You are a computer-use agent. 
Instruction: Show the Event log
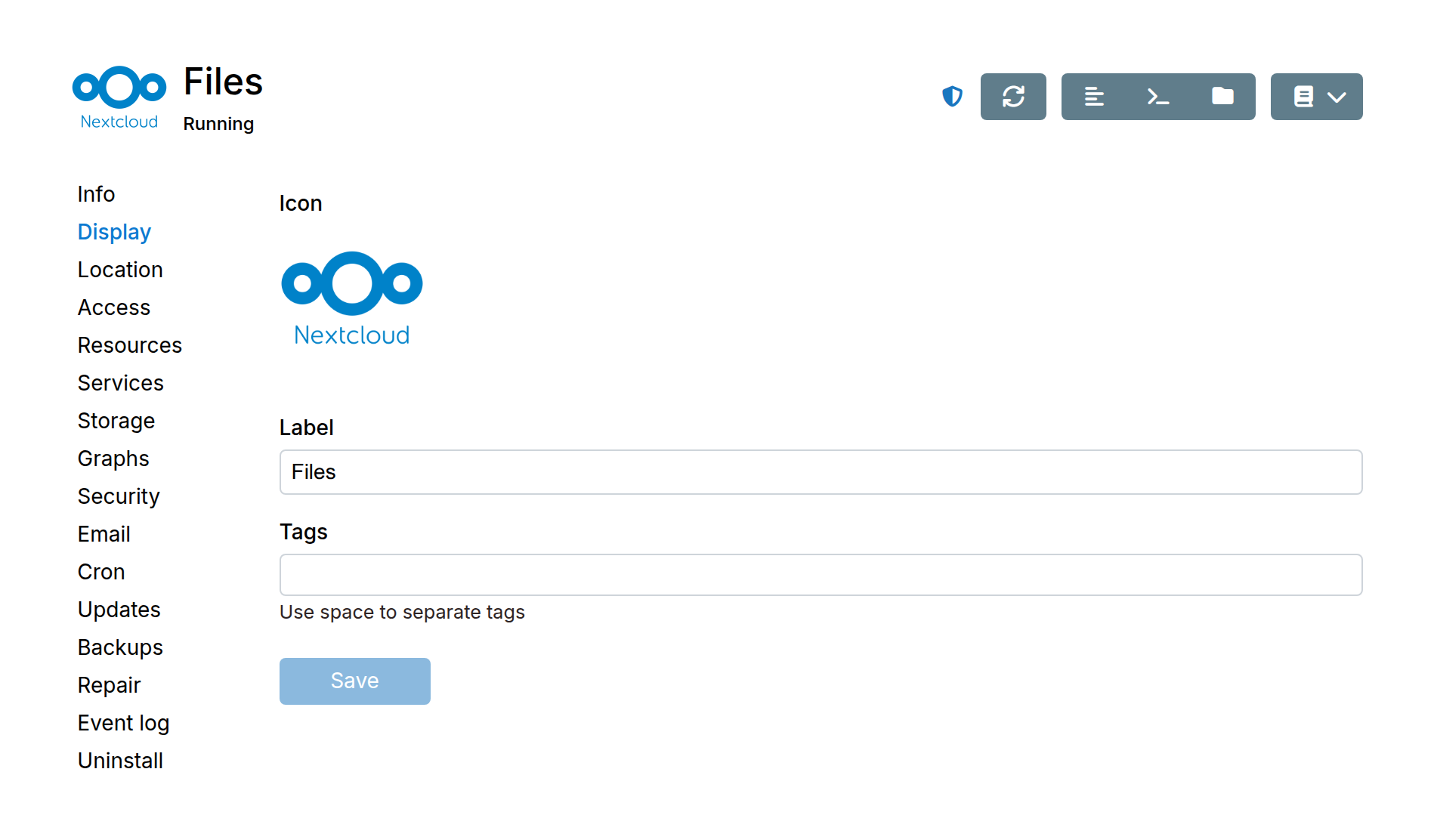[x=123, y=723]
